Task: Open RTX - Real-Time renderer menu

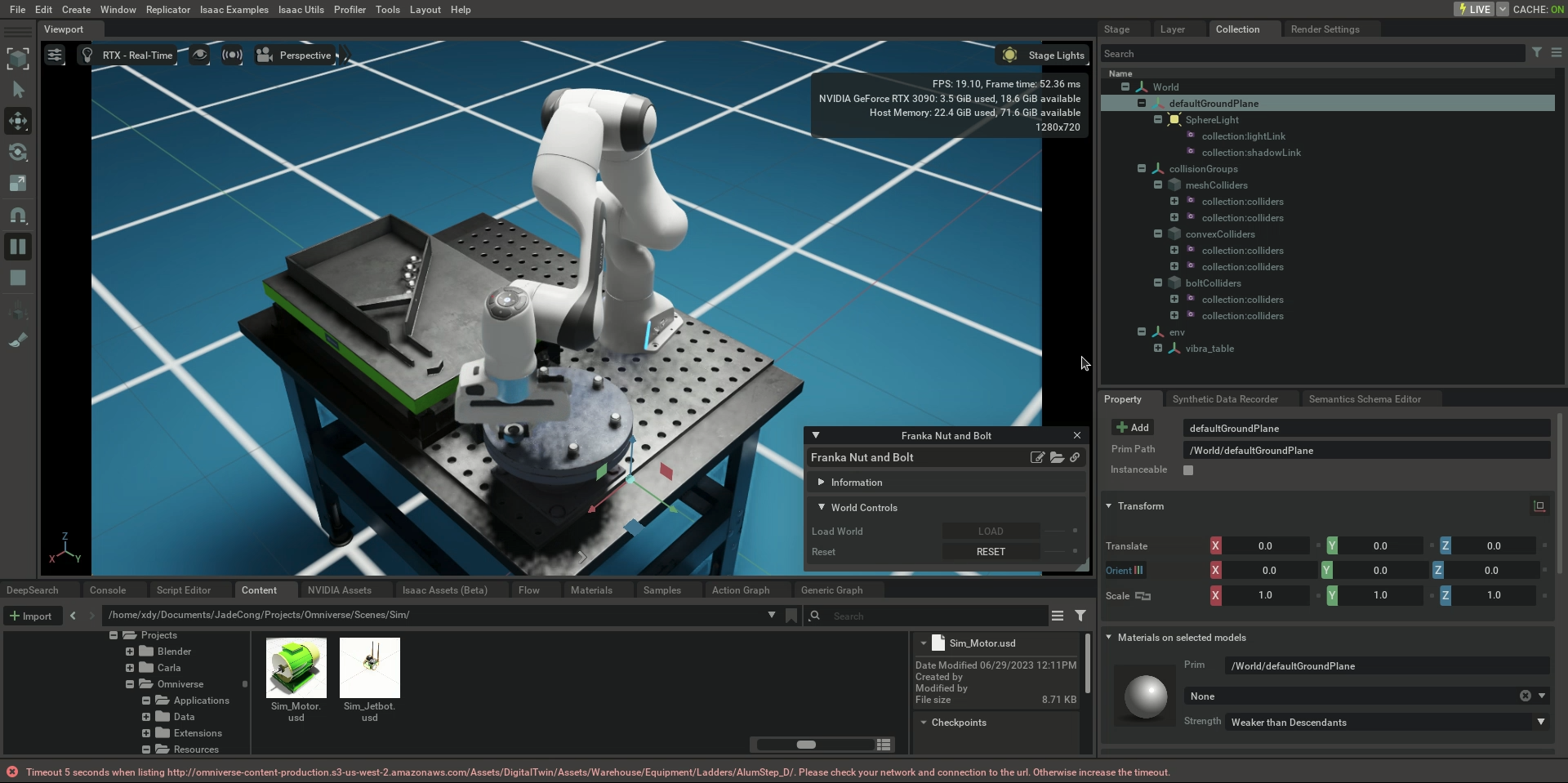Action: (127, 55)
